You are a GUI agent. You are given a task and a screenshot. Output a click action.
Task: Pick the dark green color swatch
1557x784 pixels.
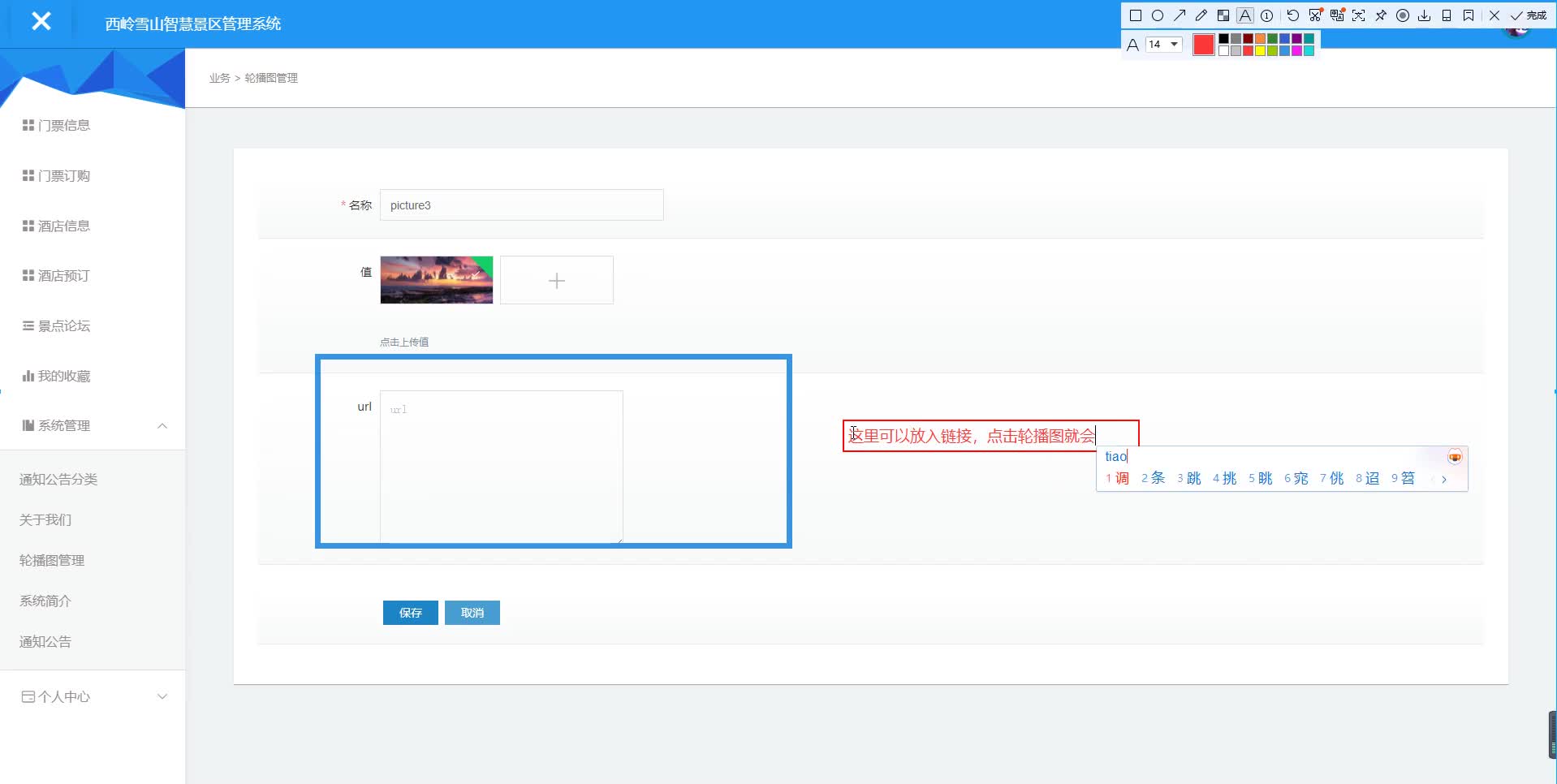point(1272,38)
